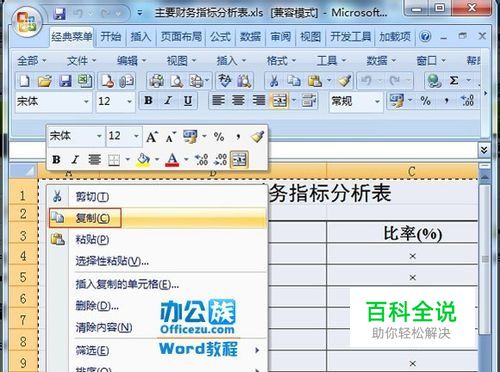The image size is (500, 372).
Task: Open the main toolbar font name dropdown
Action: click(86, 101)
